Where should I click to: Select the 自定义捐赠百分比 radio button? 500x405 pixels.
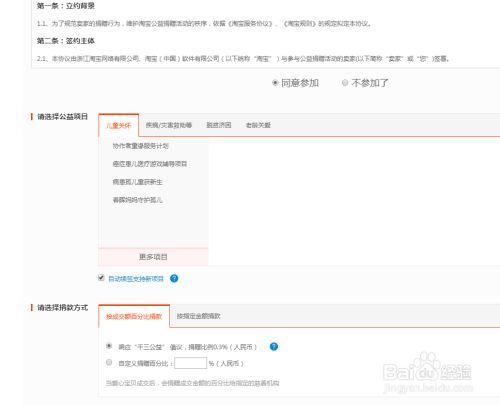tap(109, 362)
